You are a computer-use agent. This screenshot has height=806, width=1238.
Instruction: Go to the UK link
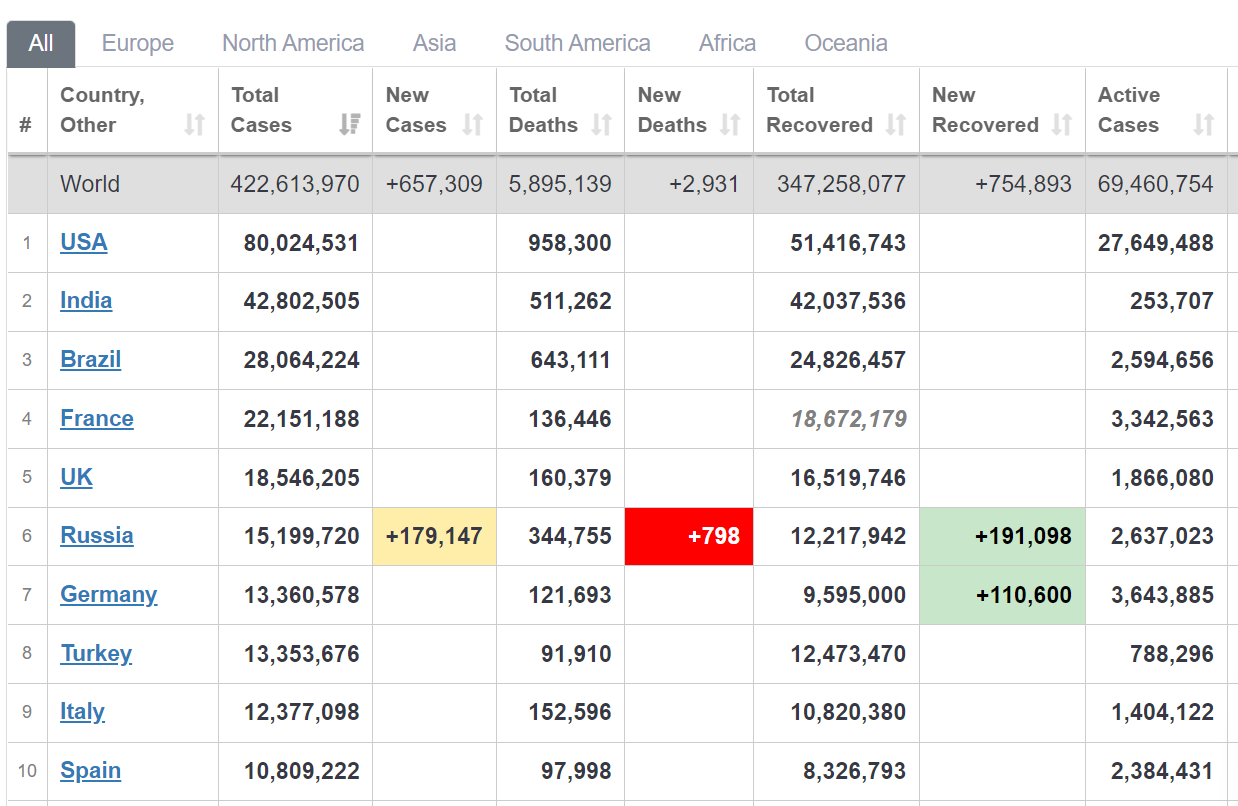[77, 477]
